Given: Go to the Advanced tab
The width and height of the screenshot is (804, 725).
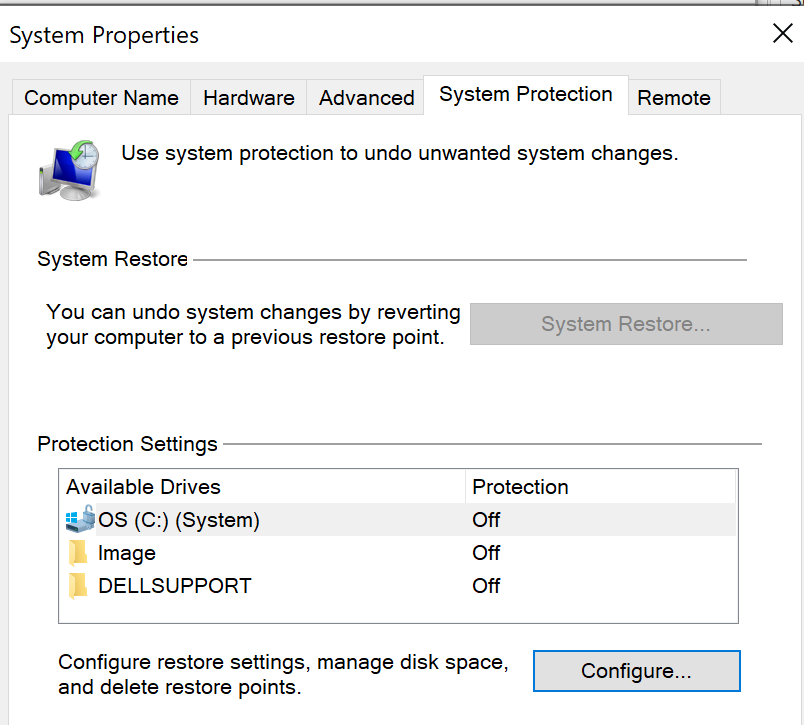Looking at the screenshot, I should (x=366, y=98).
